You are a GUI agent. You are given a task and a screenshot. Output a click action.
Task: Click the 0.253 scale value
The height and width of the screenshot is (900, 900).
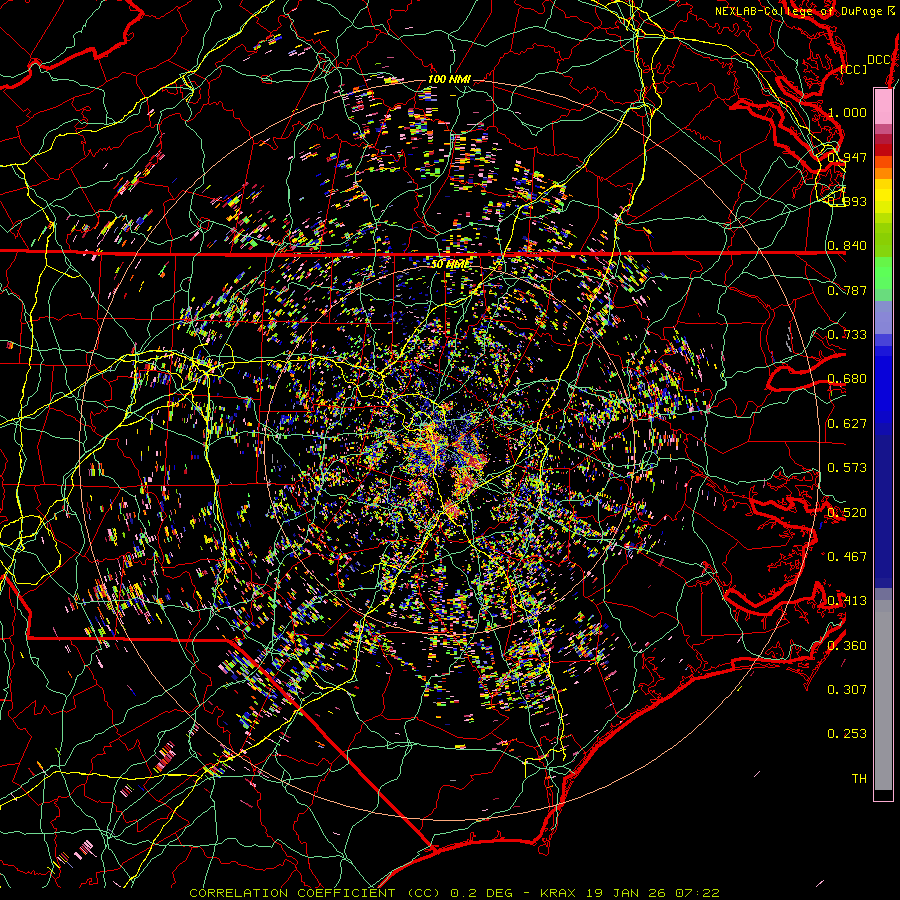[847, 734]
